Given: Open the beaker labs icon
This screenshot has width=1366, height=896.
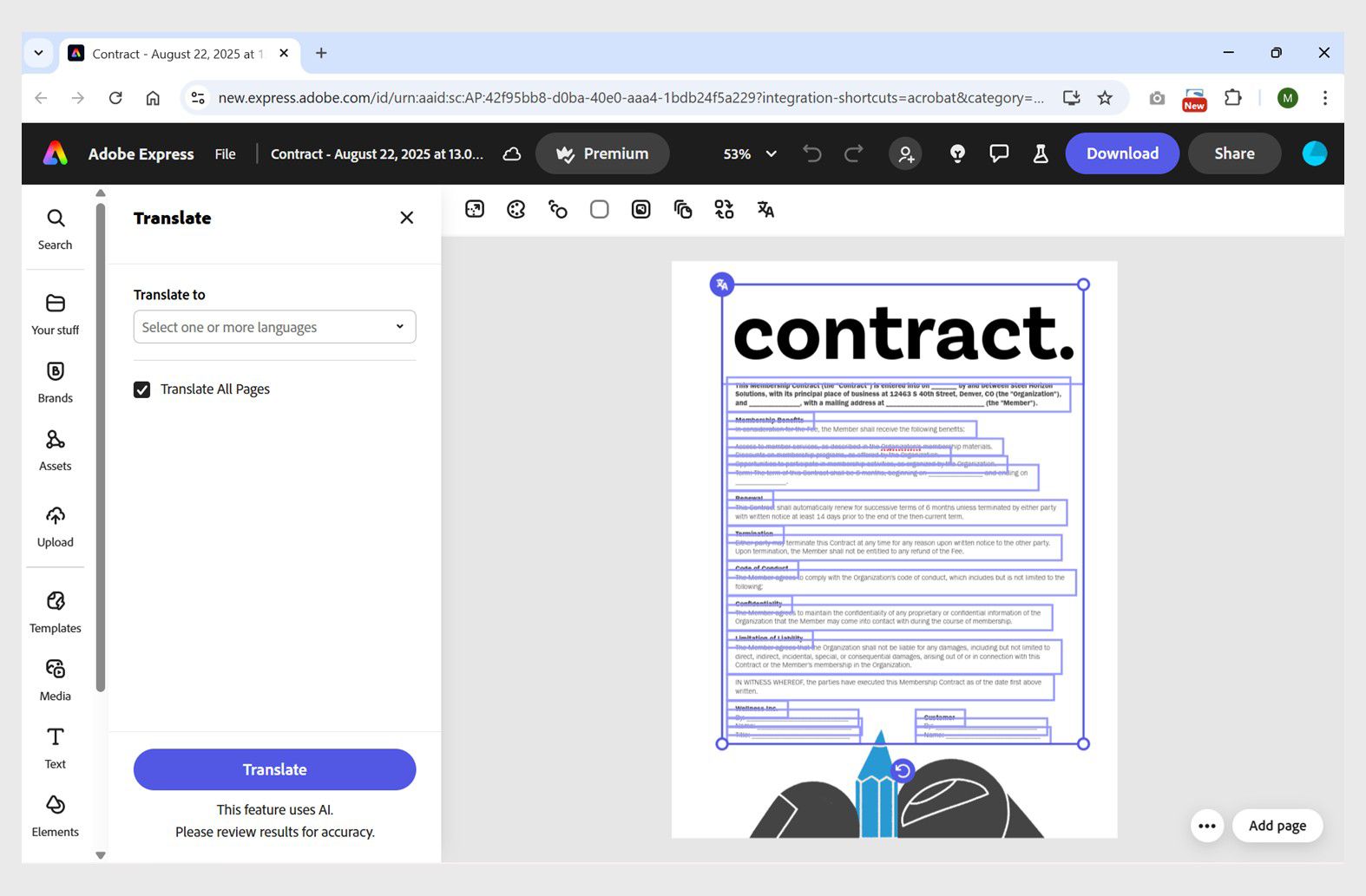Looking at the screenshot, I should (x=1041, y=154).
